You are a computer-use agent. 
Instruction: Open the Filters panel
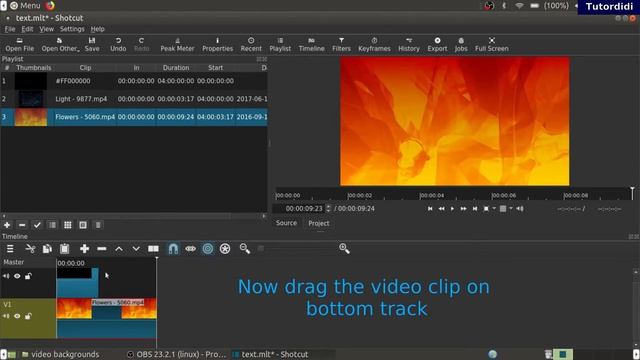pos(341,44)
